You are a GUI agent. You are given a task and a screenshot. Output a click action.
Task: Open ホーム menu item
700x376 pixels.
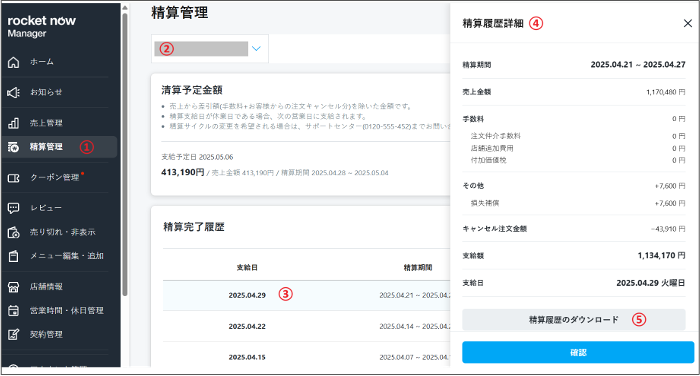click(42, 62)
